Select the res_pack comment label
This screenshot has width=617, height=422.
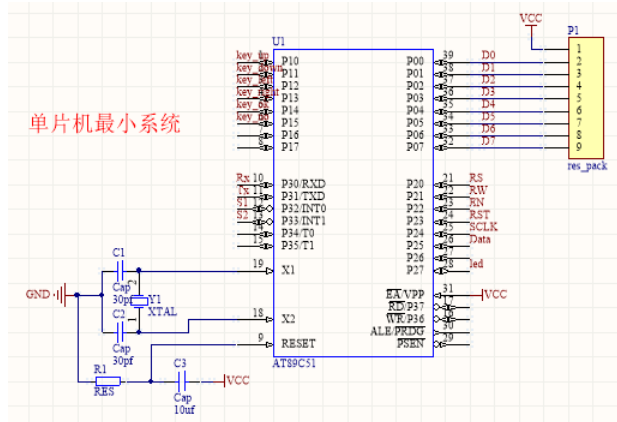point(587,166)
